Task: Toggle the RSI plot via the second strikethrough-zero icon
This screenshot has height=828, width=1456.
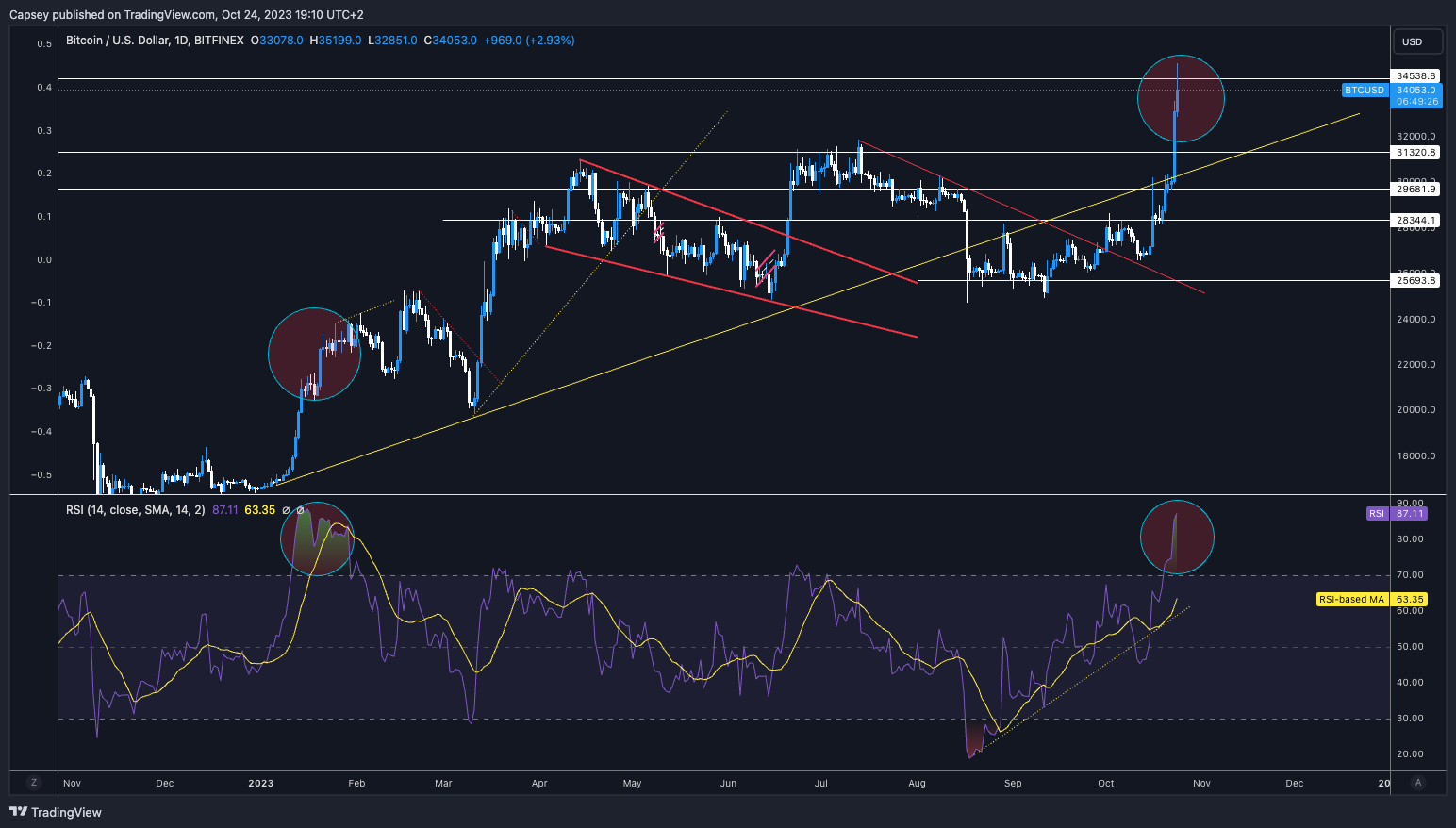Action: 299,510
